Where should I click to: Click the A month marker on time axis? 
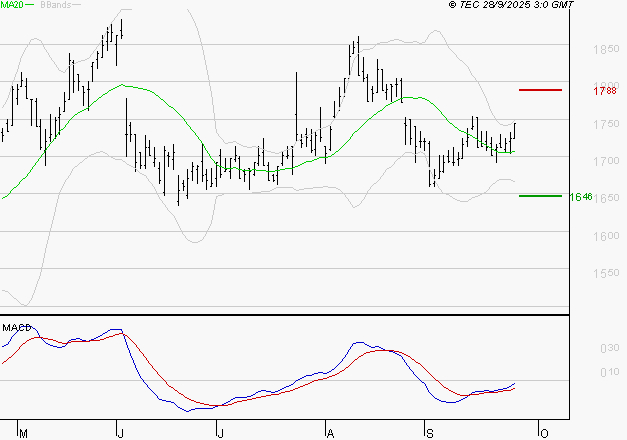click(x=330, y=433)
